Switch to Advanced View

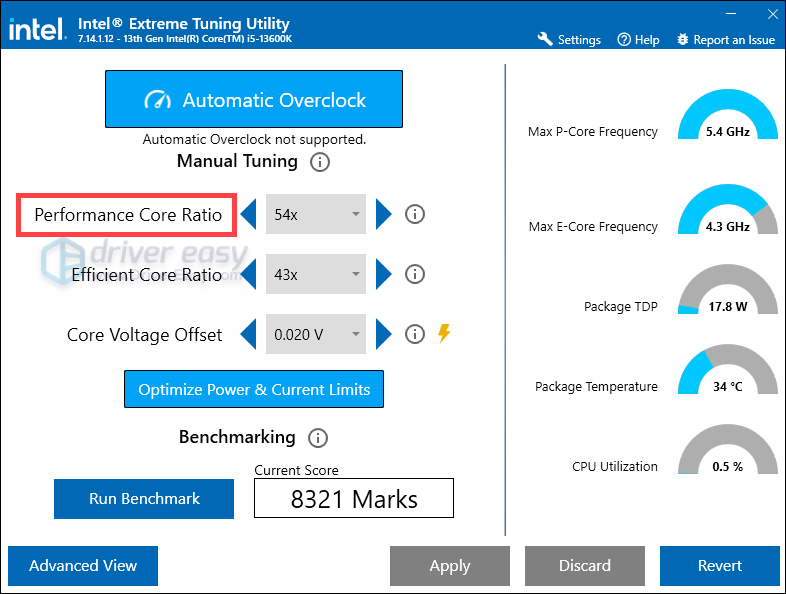[83, 566]
